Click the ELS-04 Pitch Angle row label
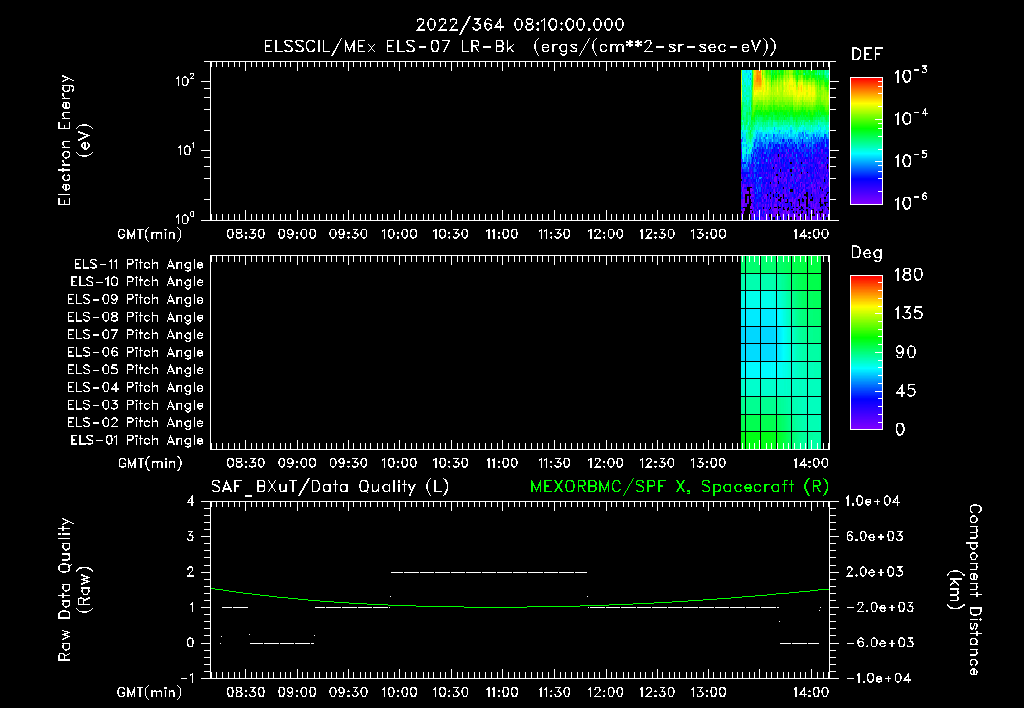The image size is (1024, 708). point(135,387)
